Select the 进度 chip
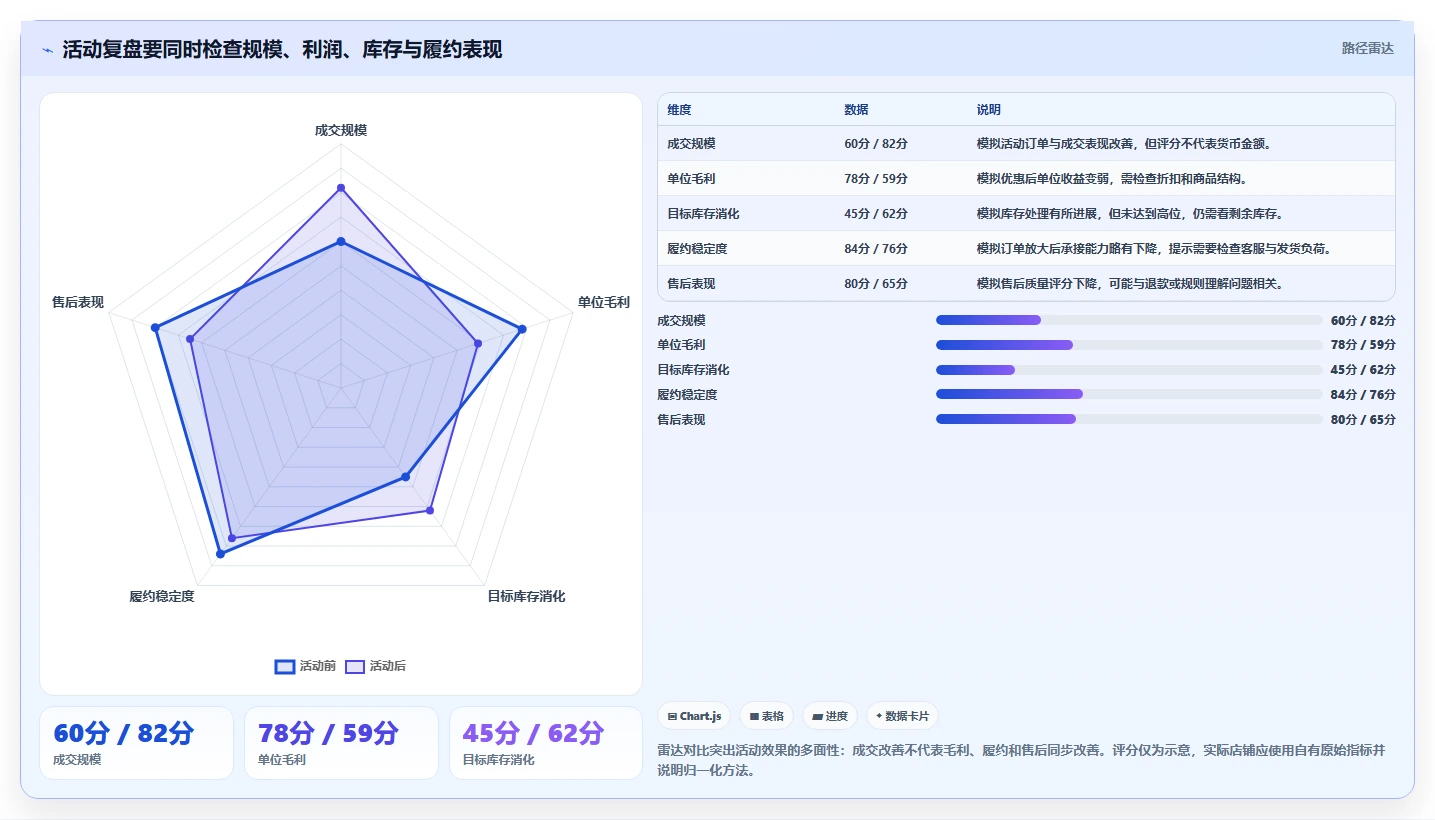Image resolution: width=1435 pixels, height=820 pixels. point(830,716)
